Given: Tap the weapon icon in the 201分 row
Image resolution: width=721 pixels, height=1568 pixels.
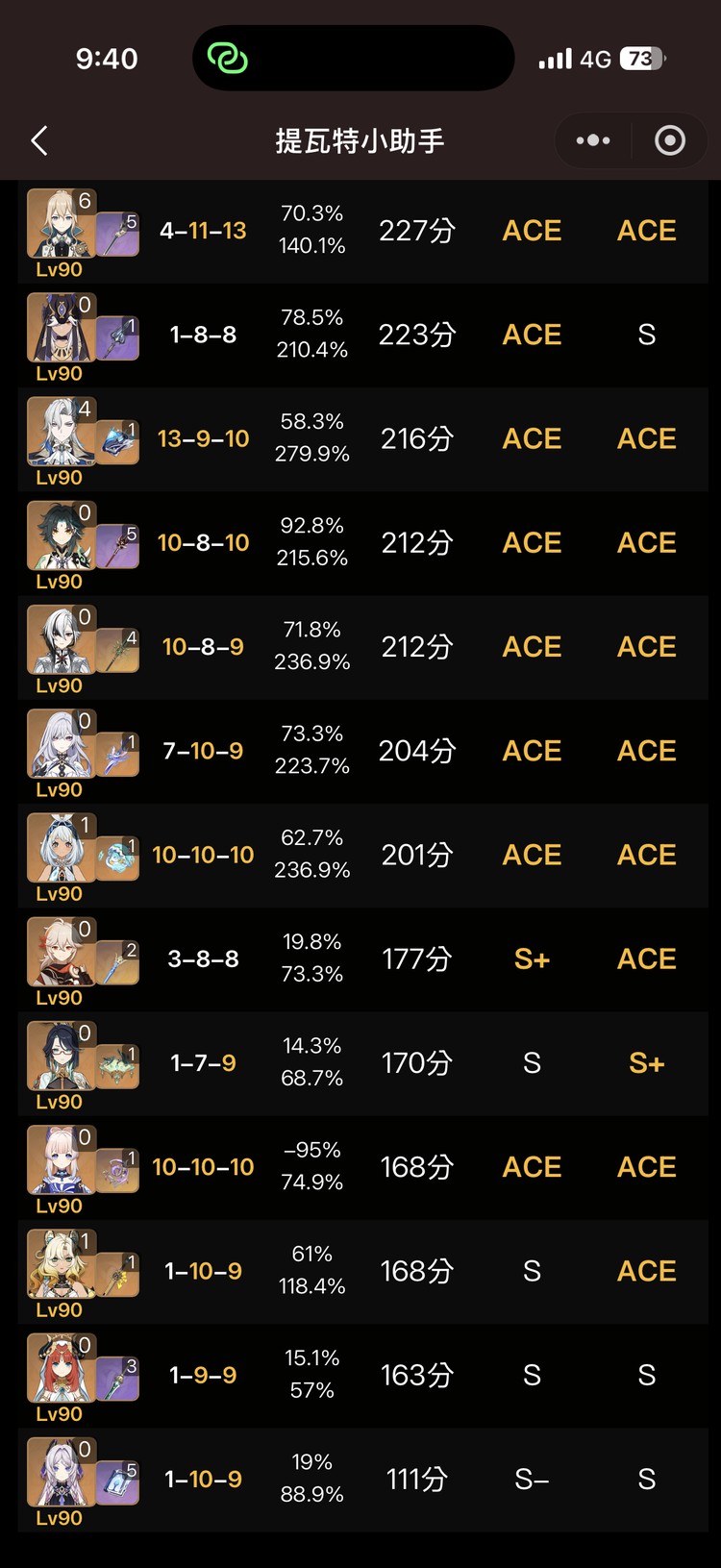Looking at the screenshot, I should click(117, 859).
